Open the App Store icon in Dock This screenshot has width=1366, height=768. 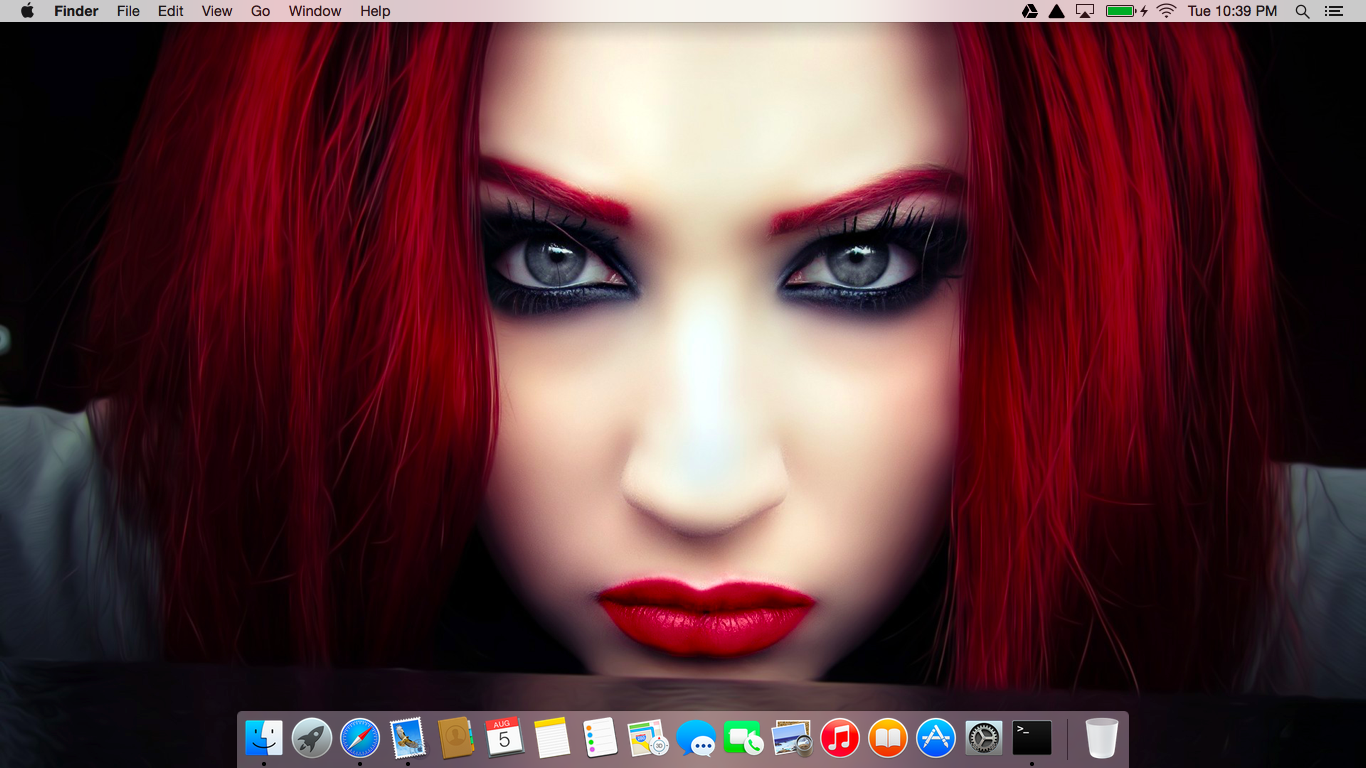936,739
